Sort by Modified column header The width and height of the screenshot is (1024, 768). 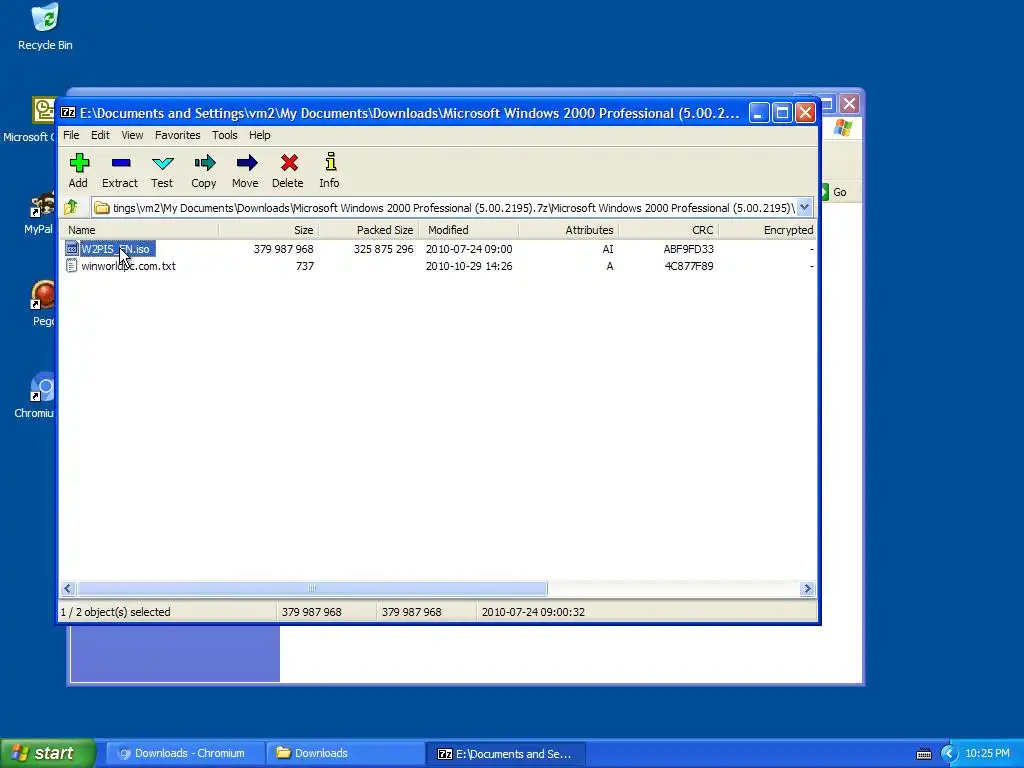(469, 230)
